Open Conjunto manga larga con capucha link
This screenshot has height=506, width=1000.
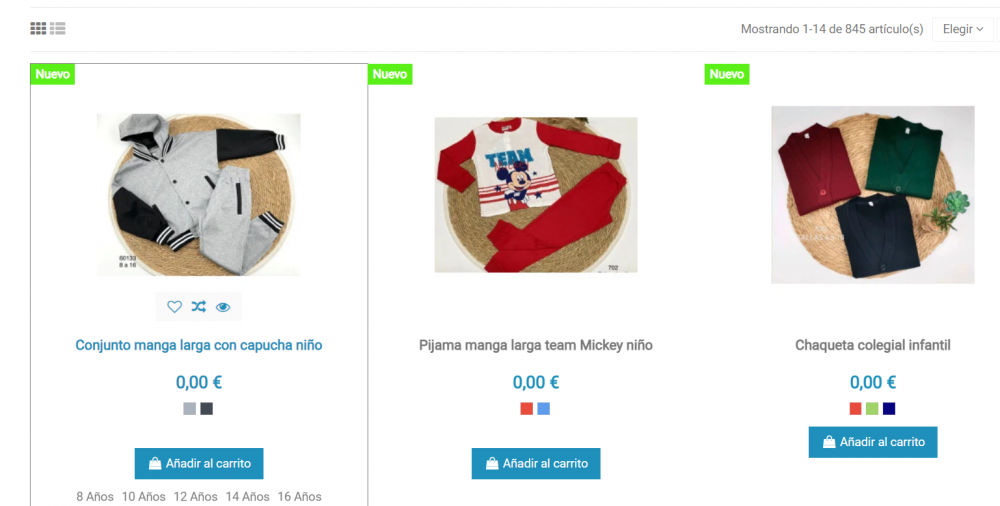198,345
